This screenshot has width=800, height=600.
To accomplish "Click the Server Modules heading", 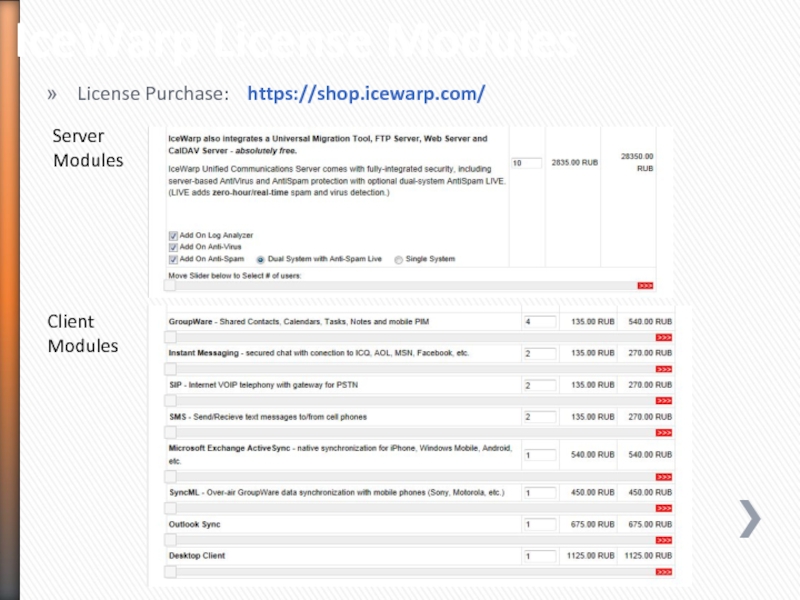I will [x=88, y=148].
